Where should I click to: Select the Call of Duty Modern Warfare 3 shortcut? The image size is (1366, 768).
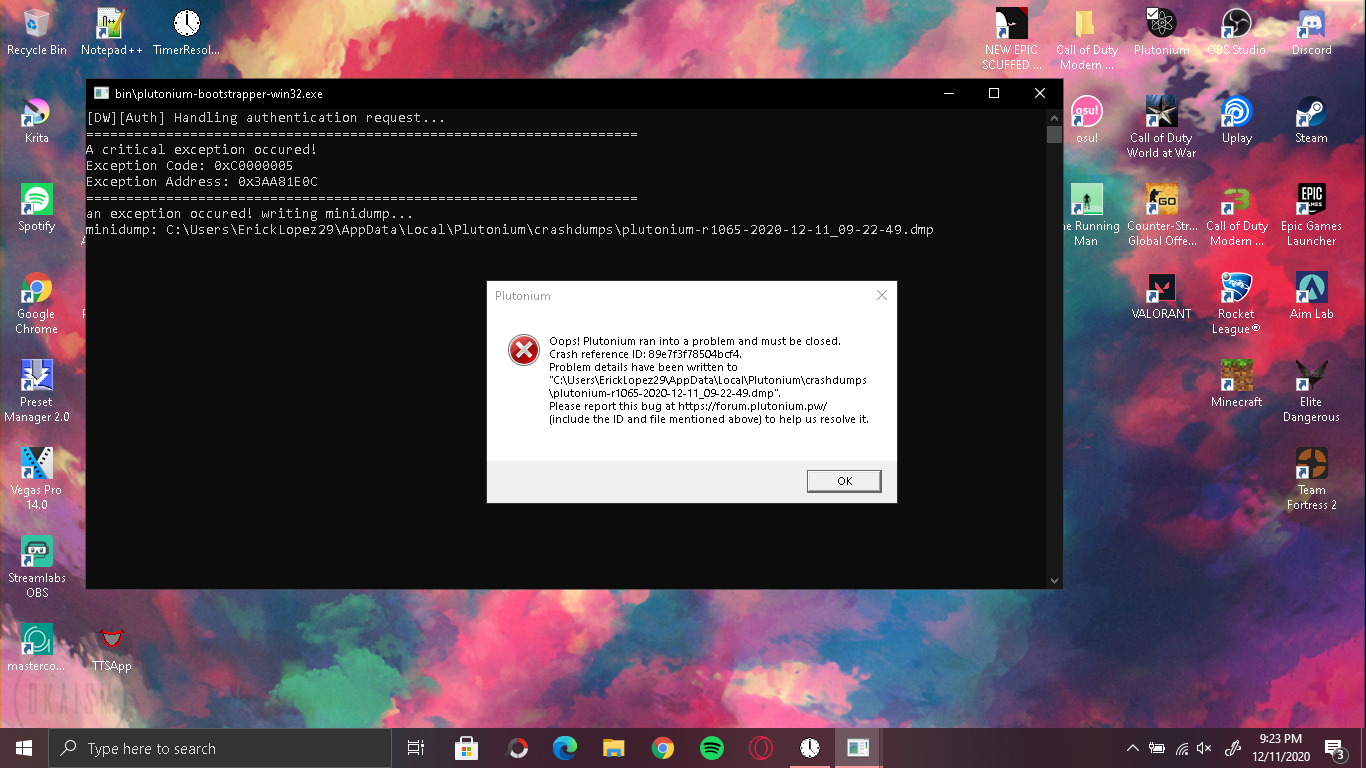pyautogui.click(x=1237, y=216)
